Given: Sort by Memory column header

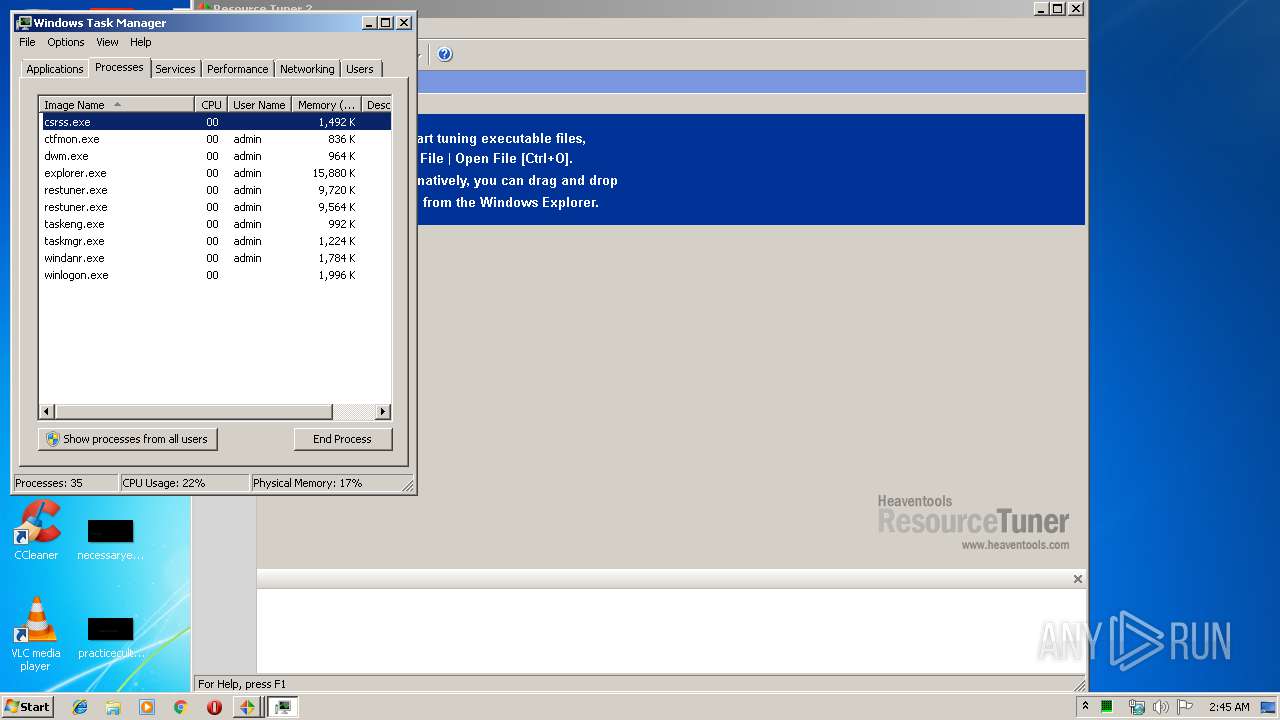Looking at the screenshot, I should click(326, 105).
